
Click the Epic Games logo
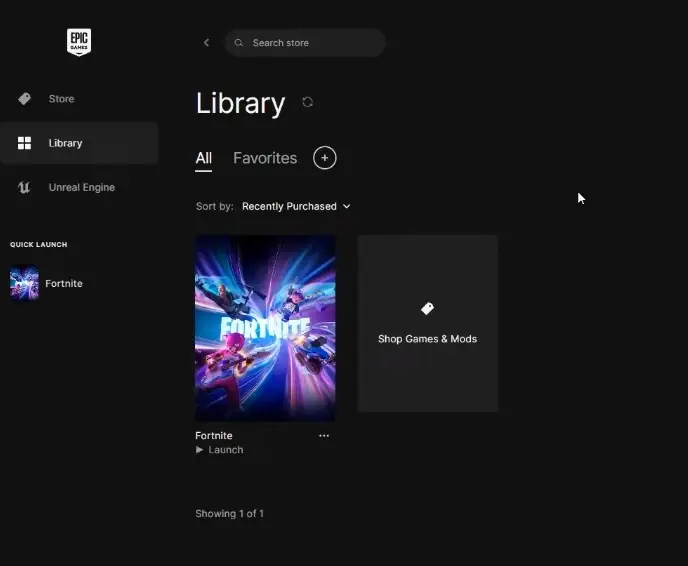point(79,42)
